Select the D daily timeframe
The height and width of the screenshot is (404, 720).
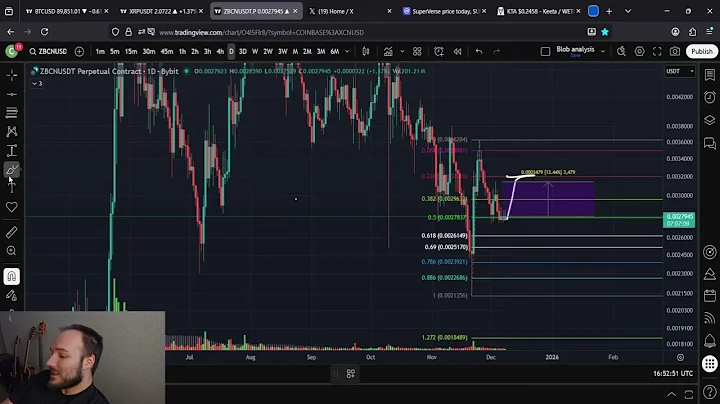(x=231, y=51)
